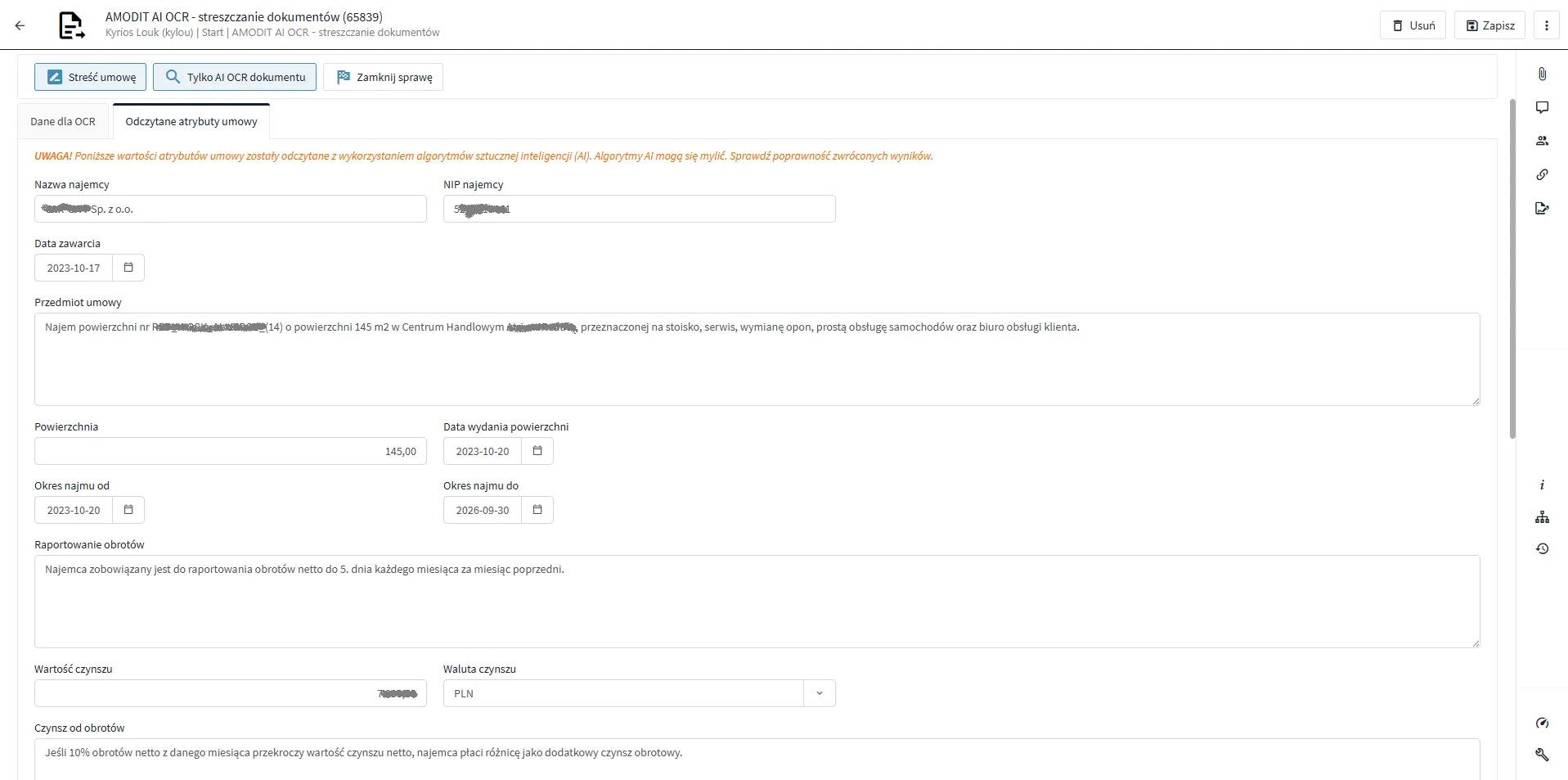Save the form with the Zapisz button
Viewport: 1568px width, 780px height.
1489,25
